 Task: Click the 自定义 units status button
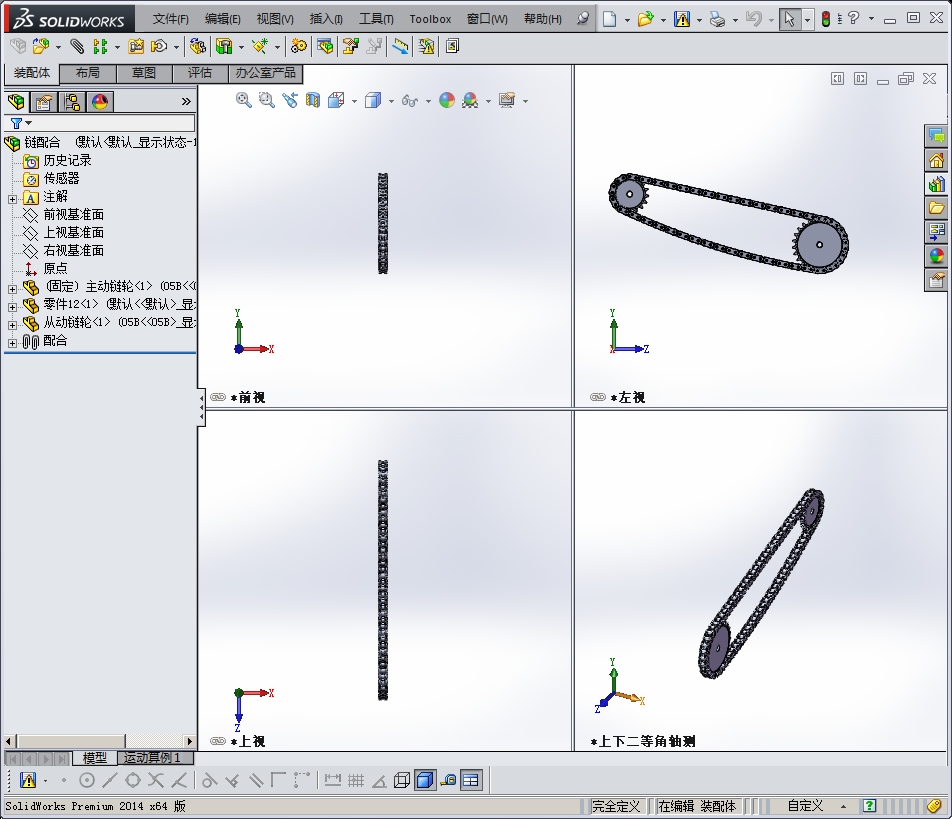pyautogui.click(x=805, y=806)
